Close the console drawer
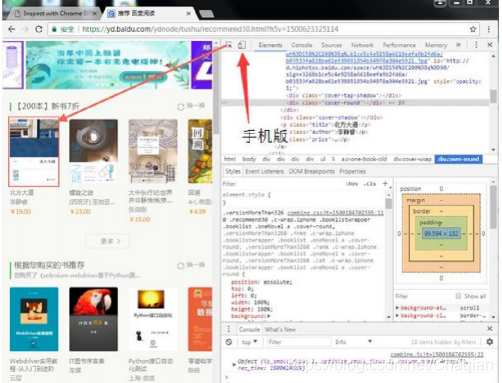Screen dimensions: 502x383 point(490,329)
